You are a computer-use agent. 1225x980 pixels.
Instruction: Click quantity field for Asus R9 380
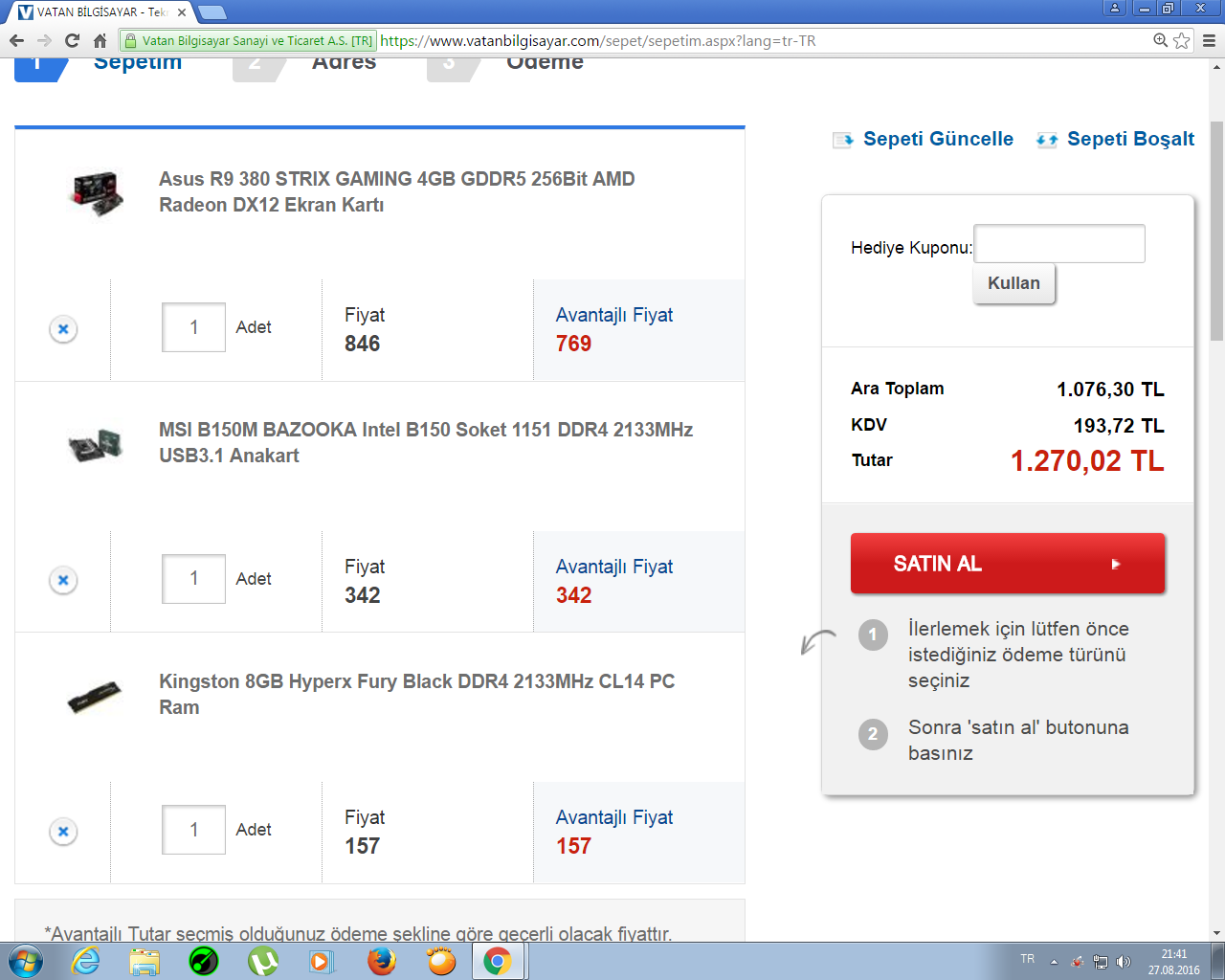pyautogui.click(x=193, y=327)
